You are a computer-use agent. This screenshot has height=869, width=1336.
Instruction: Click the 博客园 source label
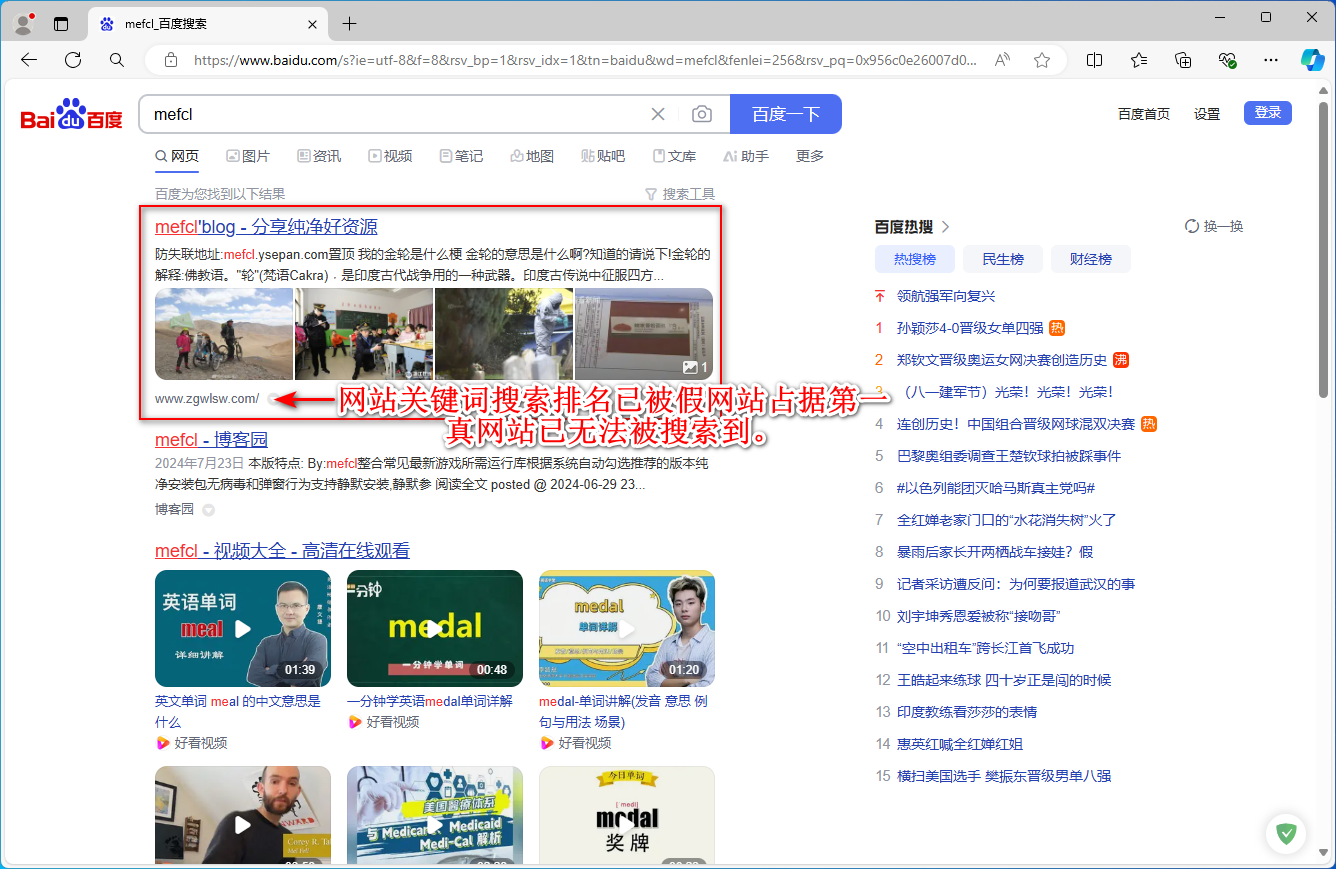pyautogui.click(x=174, y=509)
